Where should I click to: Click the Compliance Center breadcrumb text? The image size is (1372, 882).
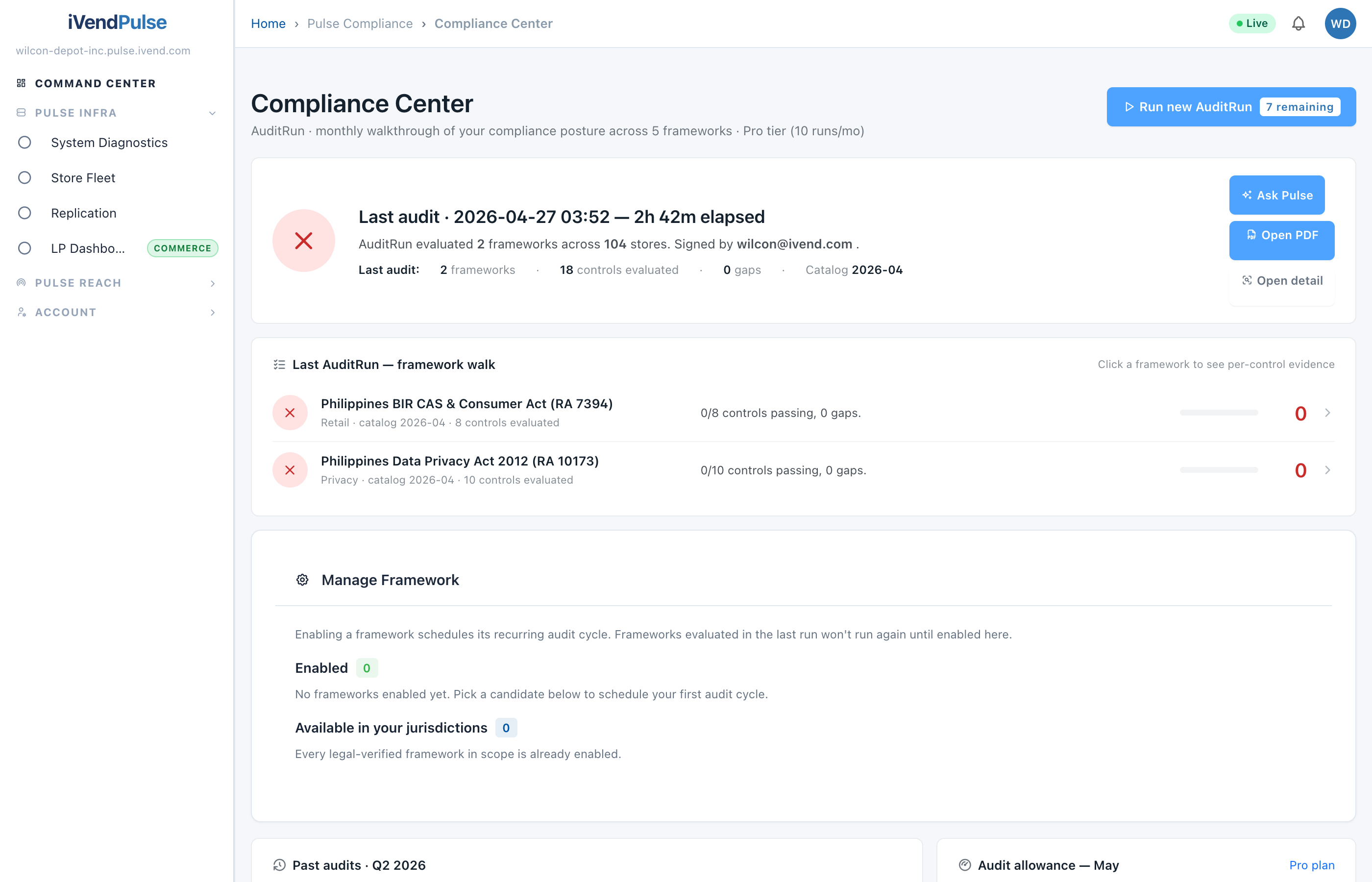click(493, 24)
